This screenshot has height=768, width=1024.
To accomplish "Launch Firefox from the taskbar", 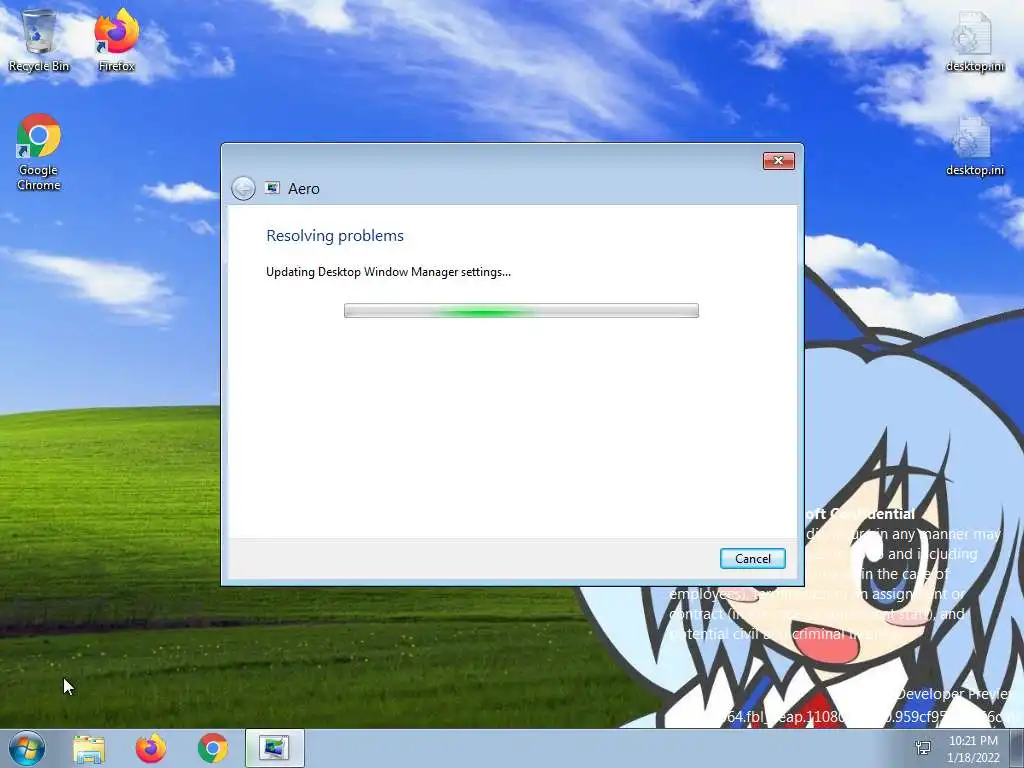I will pyautogui.click(x=151, y=748).
